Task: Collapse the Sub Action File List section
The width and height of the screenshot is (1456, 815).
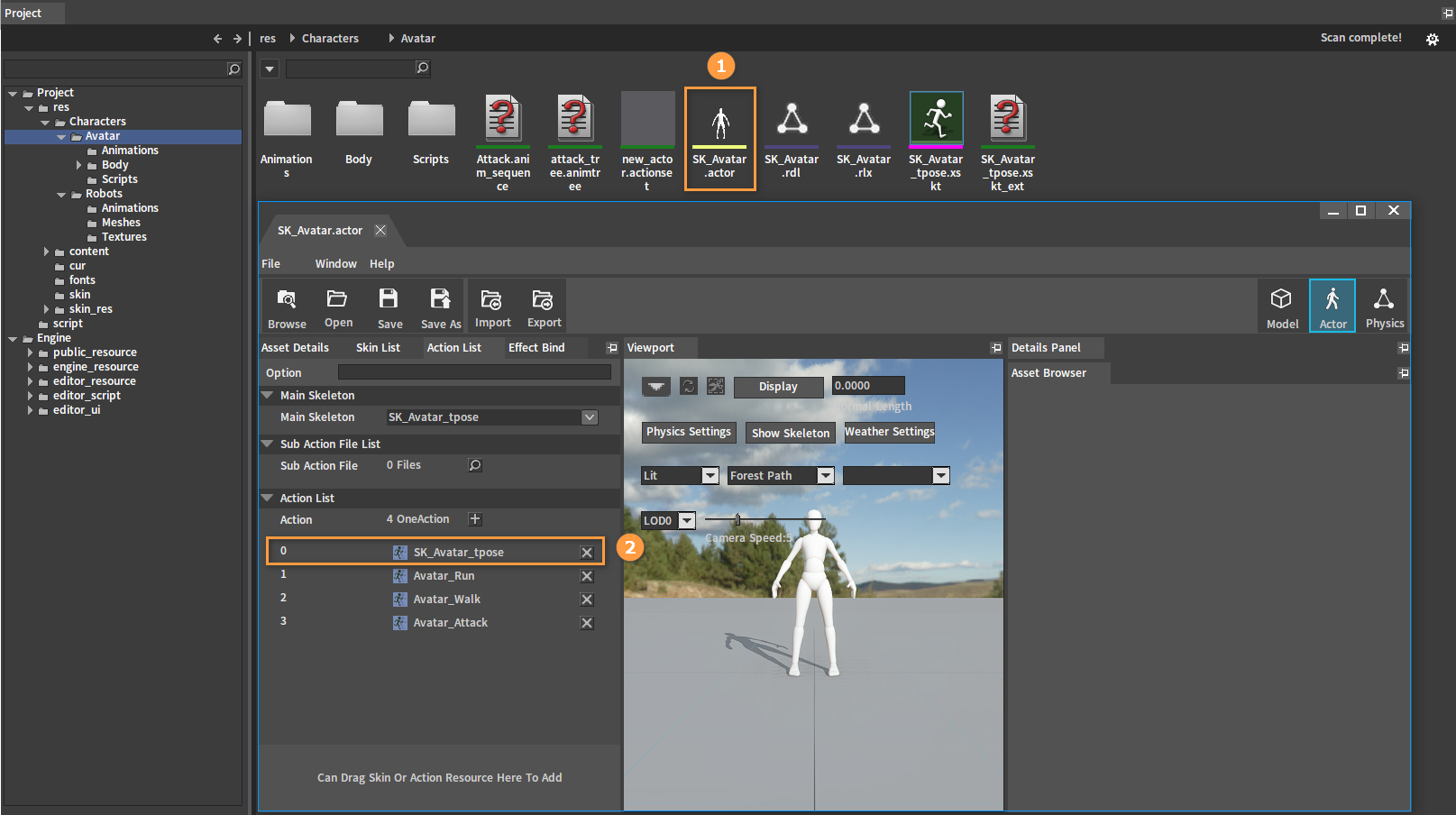Action: point(268,444)
